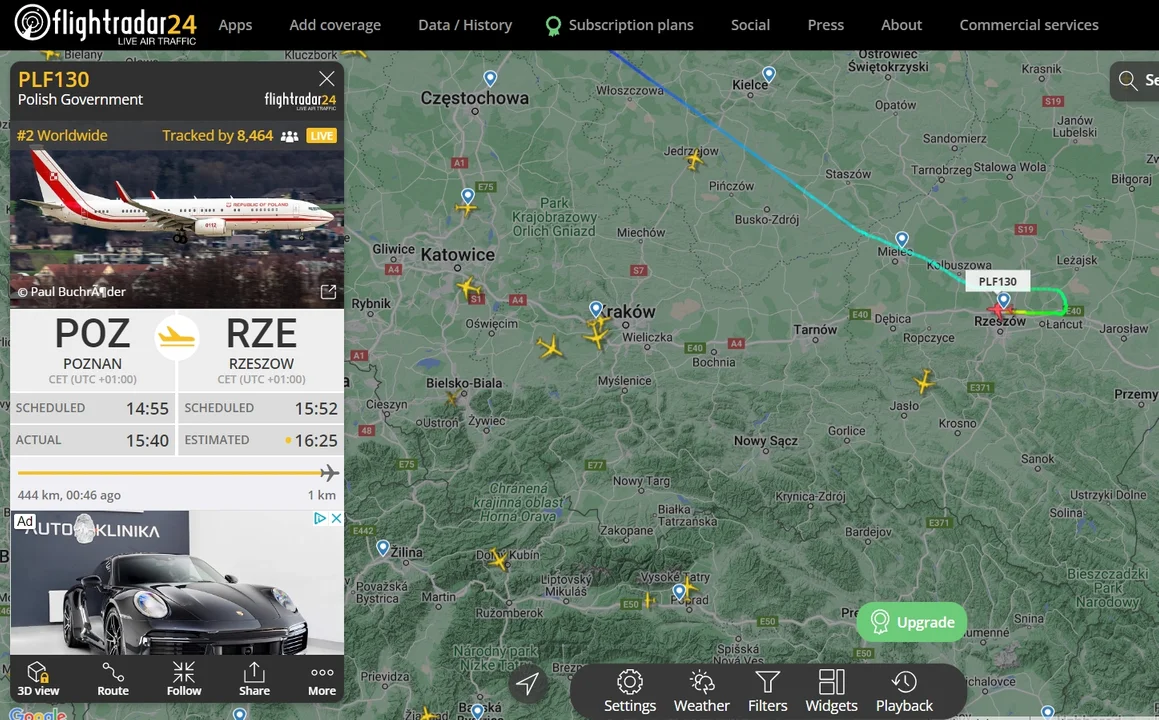The width and height of the screenshot is (1159, 720).
Task: Click the Polish Government operator name
Action: [x=81, y=100]
